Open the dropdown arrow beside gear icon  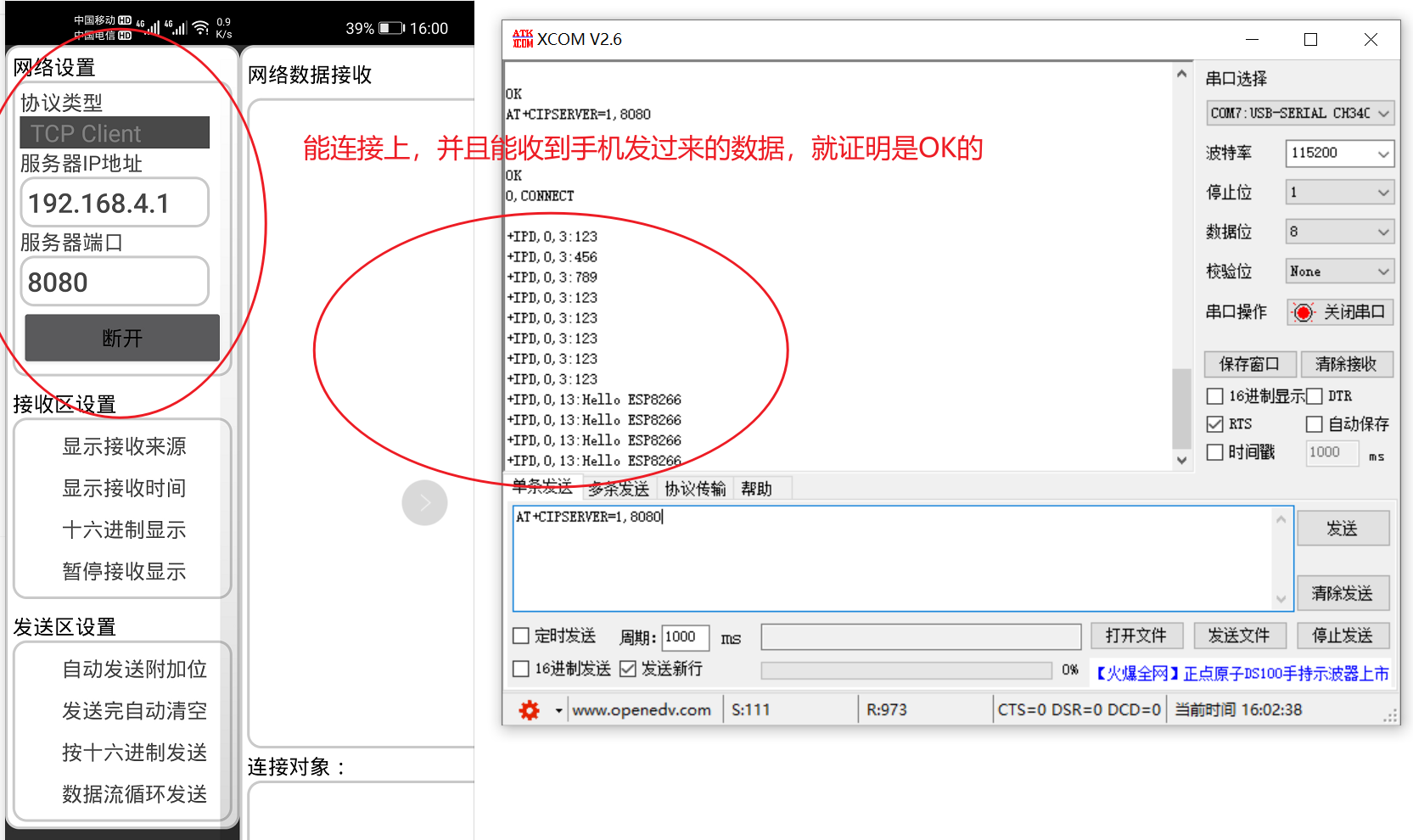point(558,710)
